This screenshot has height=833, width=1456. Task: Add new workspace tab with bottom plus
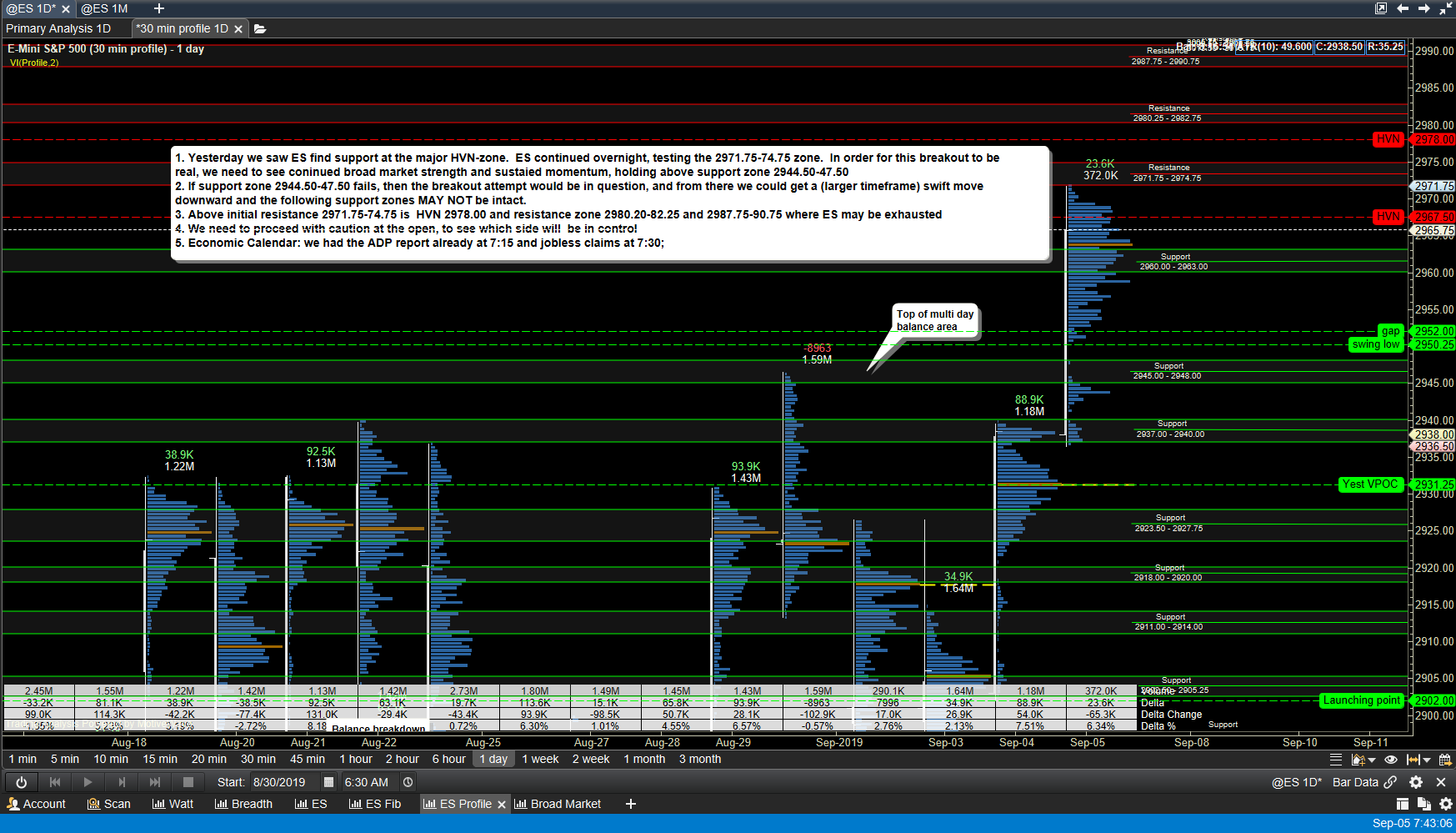[x=631, y=804]
